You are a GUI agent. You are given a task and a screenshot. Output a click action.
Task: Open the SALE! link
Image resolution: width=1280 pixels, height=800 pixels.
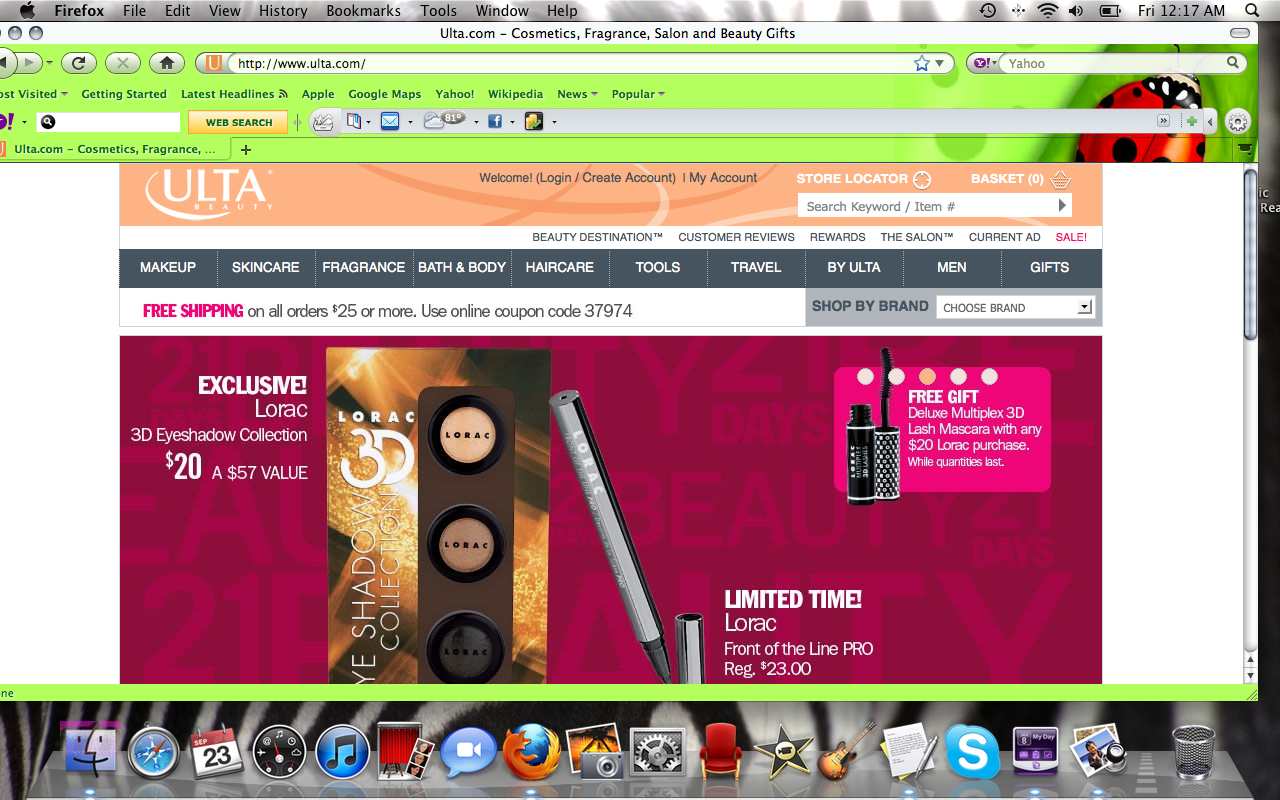tap(1071, 237)
